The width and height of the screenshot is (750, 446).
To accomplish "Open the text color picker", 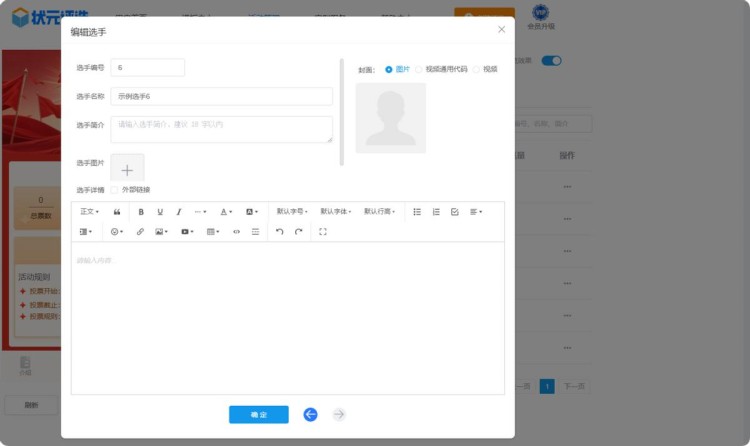I will (226, 212).
